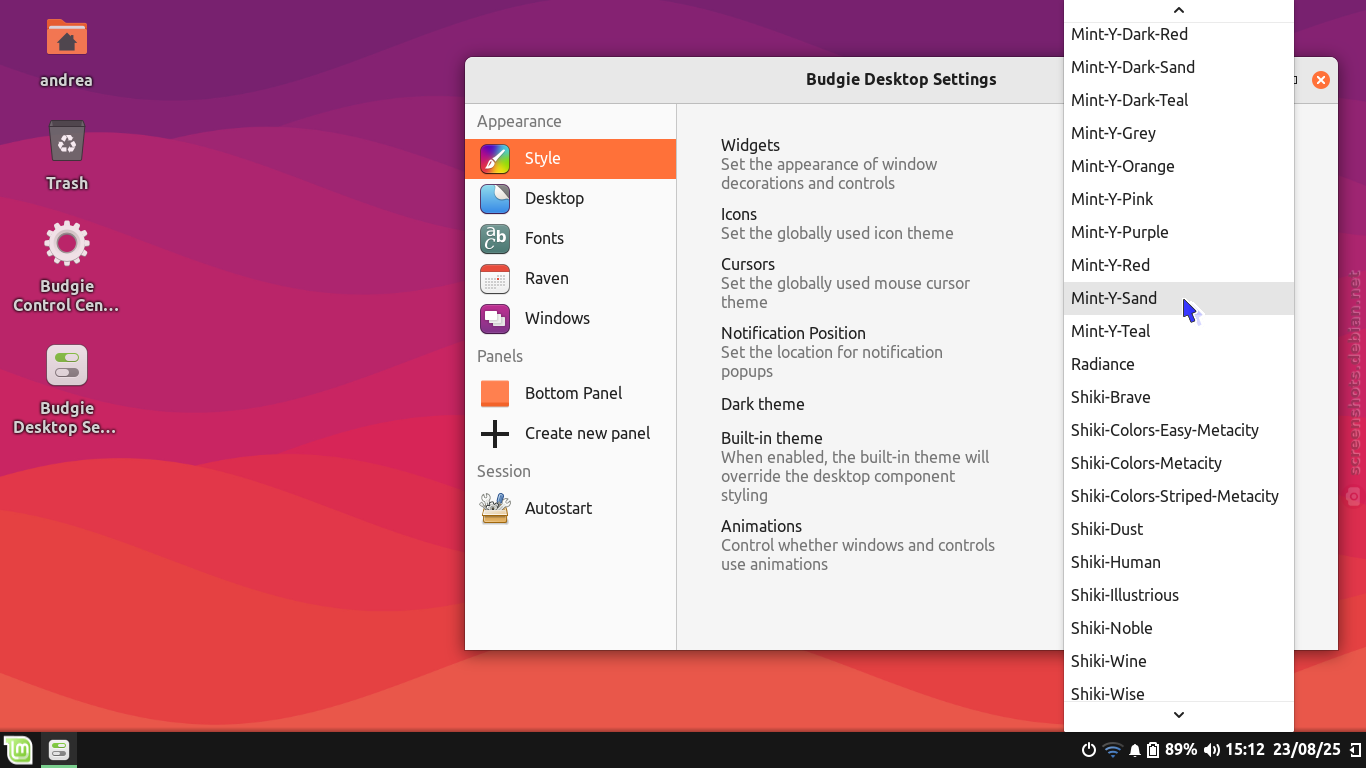Click the Widgets setting label
The image size is (1366, 768).
click(x=750, y=145)
